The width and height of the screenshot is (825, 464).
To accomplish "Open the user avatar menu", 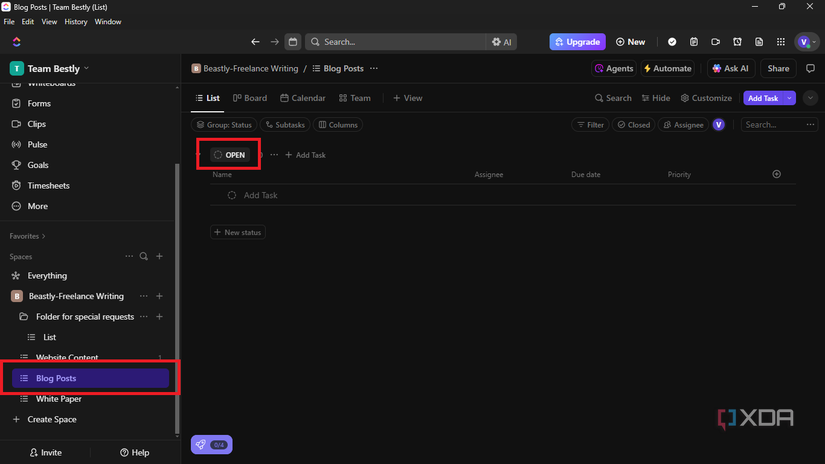I will click(x=807, y=42).
